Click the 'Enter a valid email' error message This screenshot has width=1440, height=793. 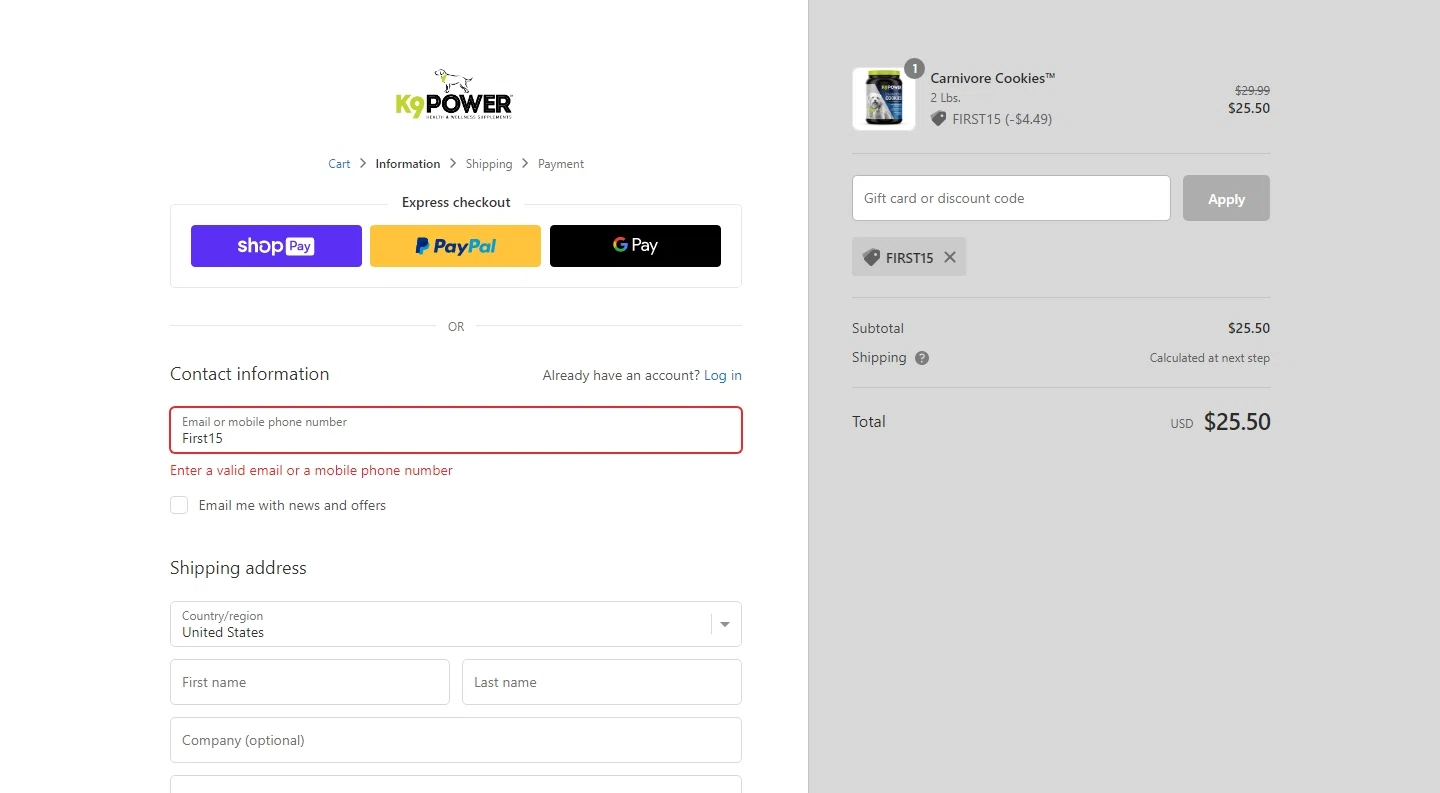tap(311, 470)
